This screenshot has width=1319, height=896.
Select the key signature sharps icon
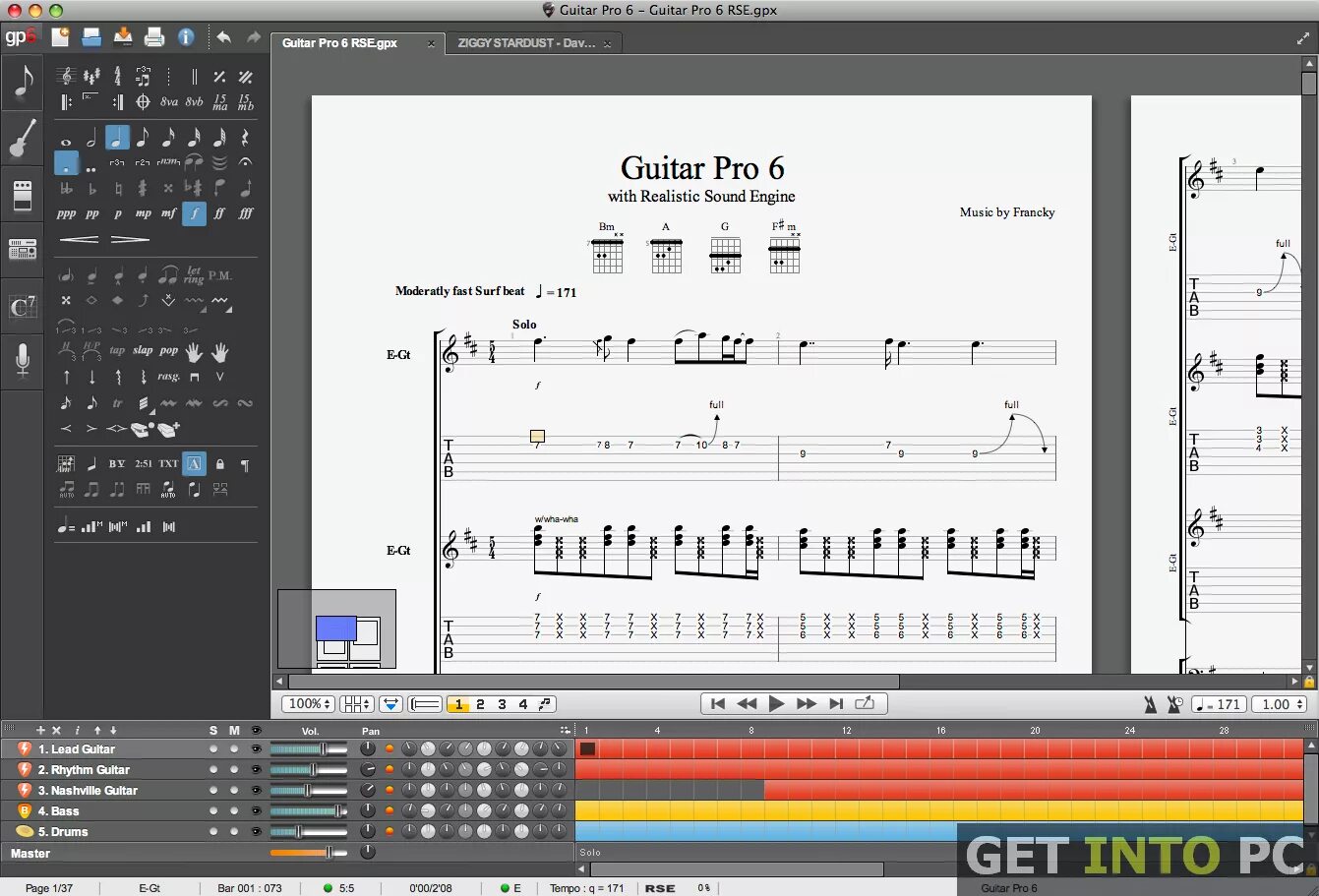(x=91, y=76)
